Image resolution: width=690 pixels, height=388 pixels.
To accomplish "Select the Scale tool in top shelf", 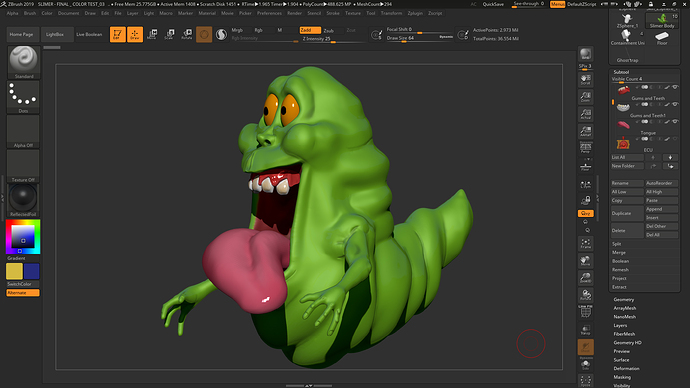I will pos(169,34).
